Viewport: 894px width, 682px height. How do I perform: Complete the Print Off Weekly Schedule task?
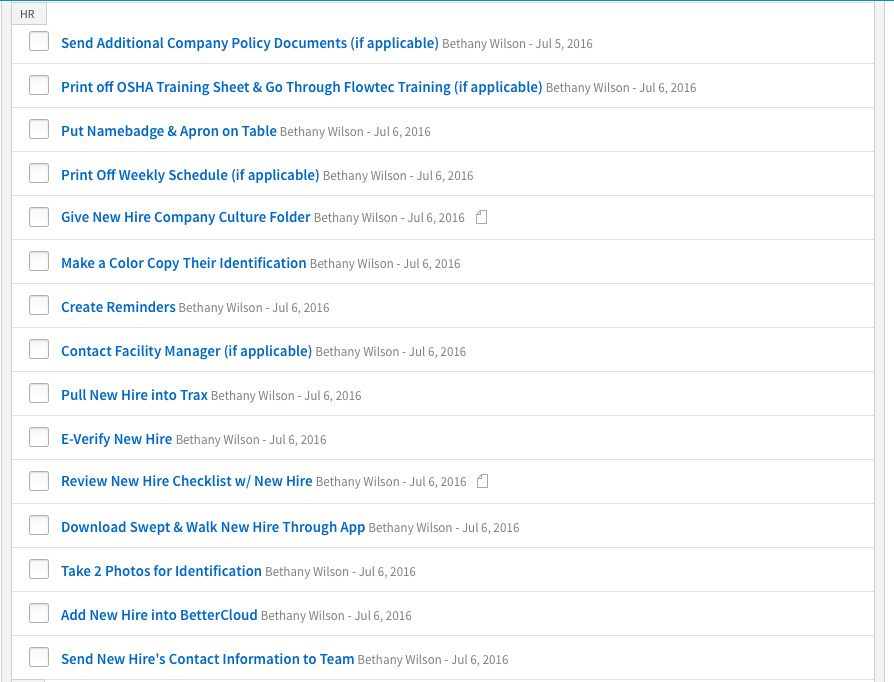(38, 173)
